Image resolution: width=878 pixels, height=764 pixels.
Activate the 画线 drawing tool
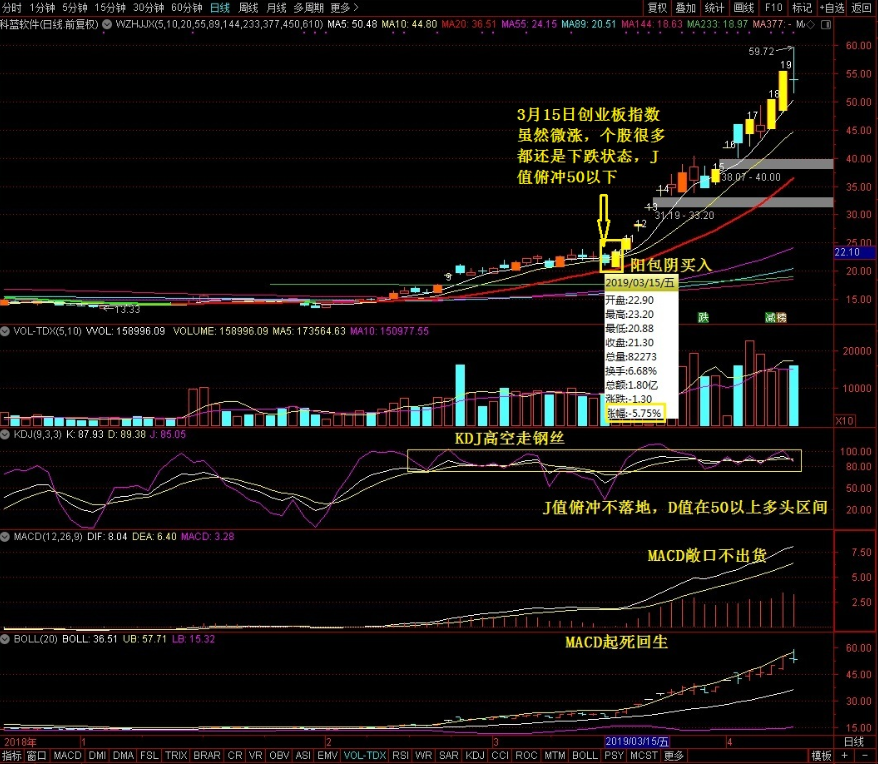pyautogui.click(x=744, y=7)
